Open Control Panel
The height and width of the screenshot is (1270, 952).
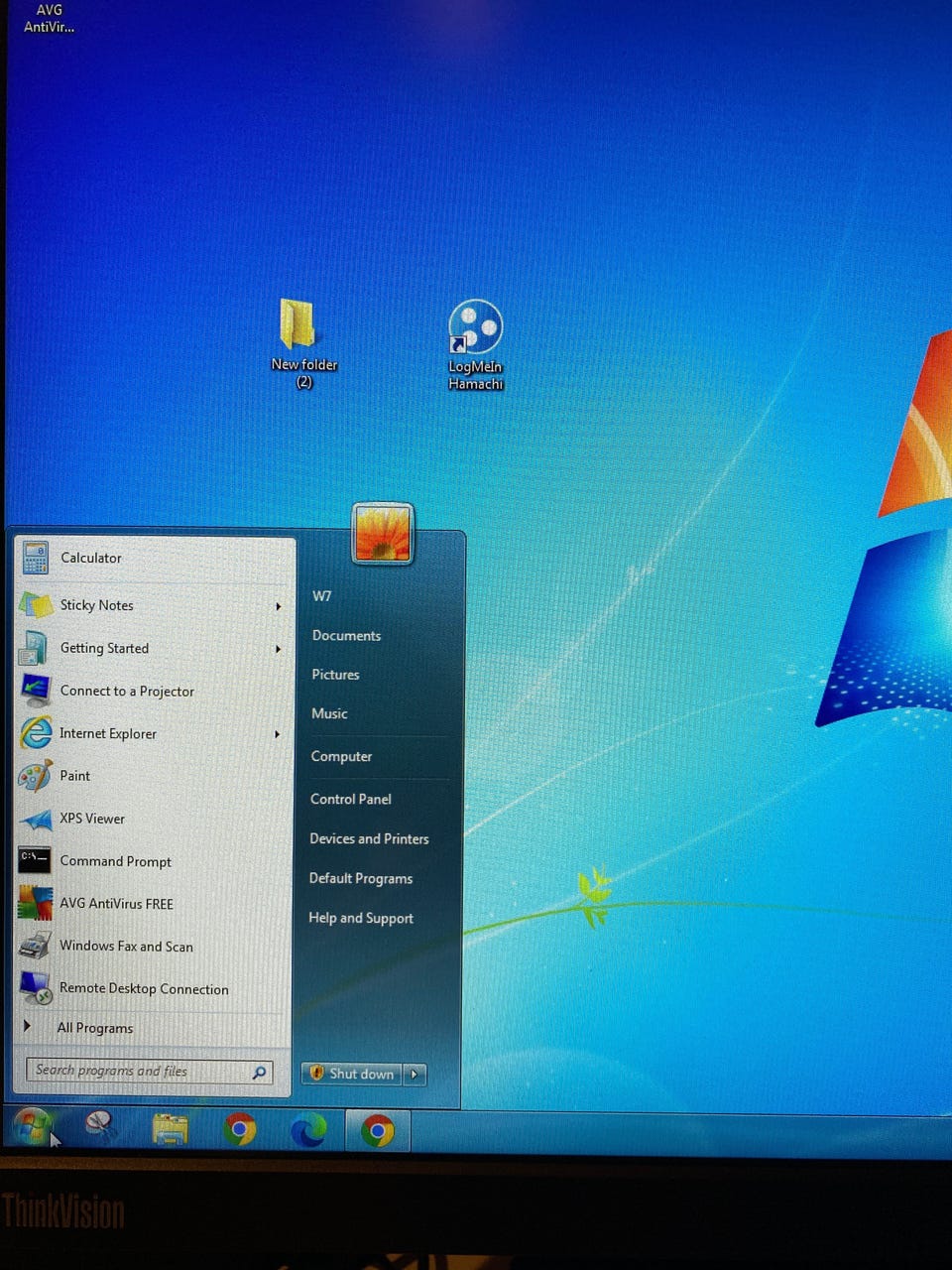click(x=350, y=799)
